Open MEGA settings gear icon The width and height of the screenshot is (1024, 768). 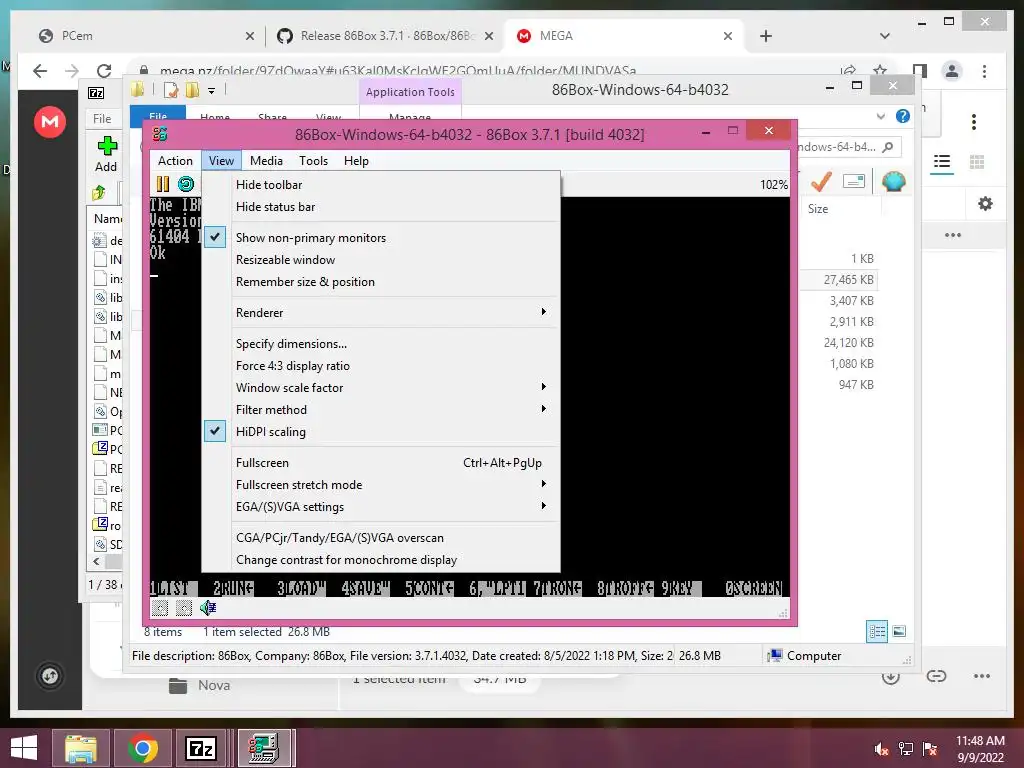point(985,204)
